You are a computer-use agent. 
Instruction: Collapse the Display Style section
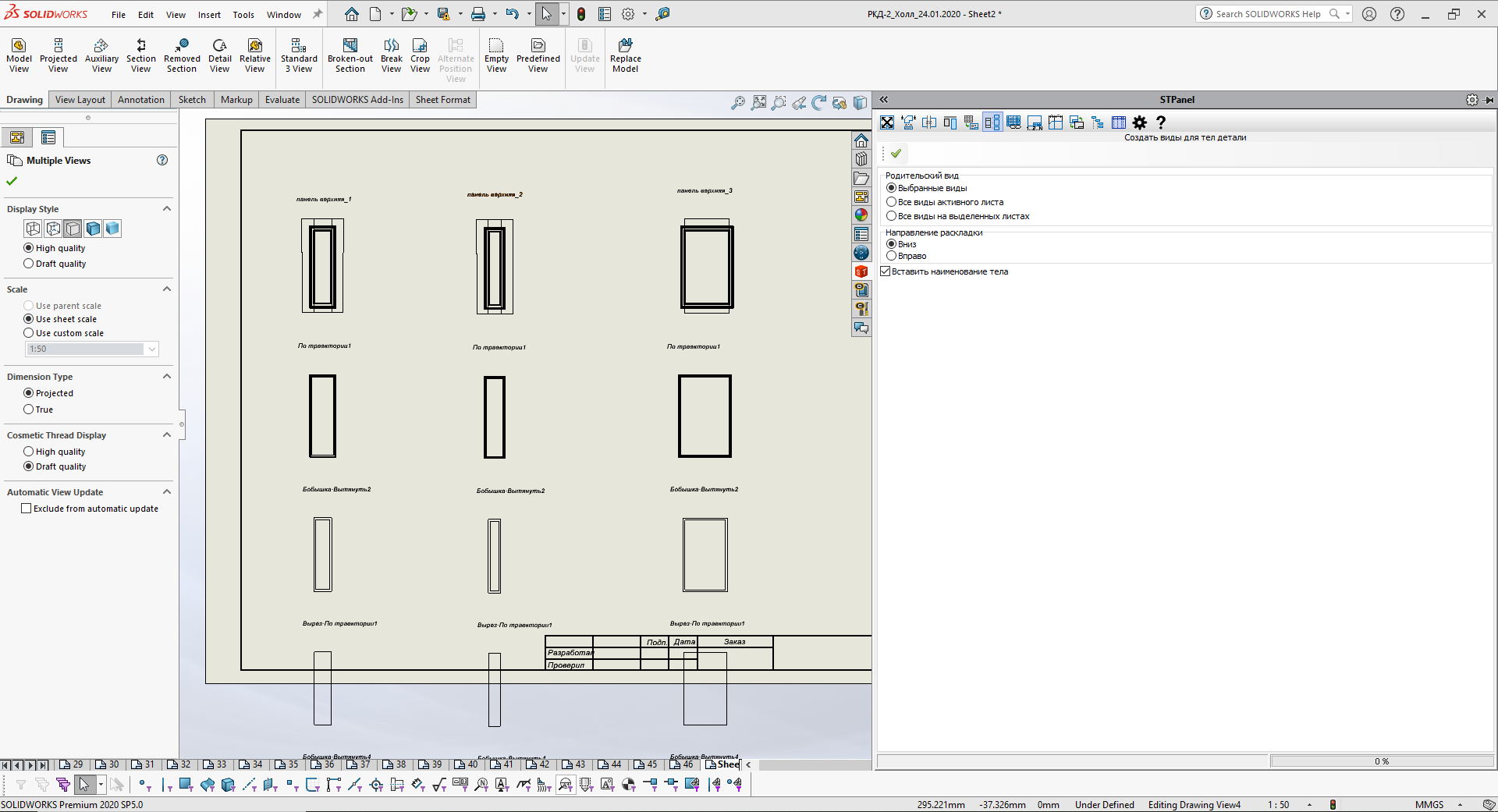tap(166, 209)
